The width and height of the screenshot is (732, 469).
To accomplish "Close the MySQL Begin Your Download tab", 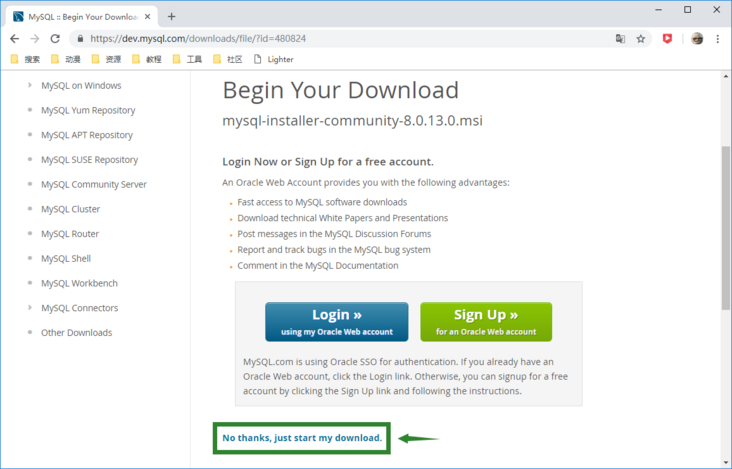I will tap(148, 17).
